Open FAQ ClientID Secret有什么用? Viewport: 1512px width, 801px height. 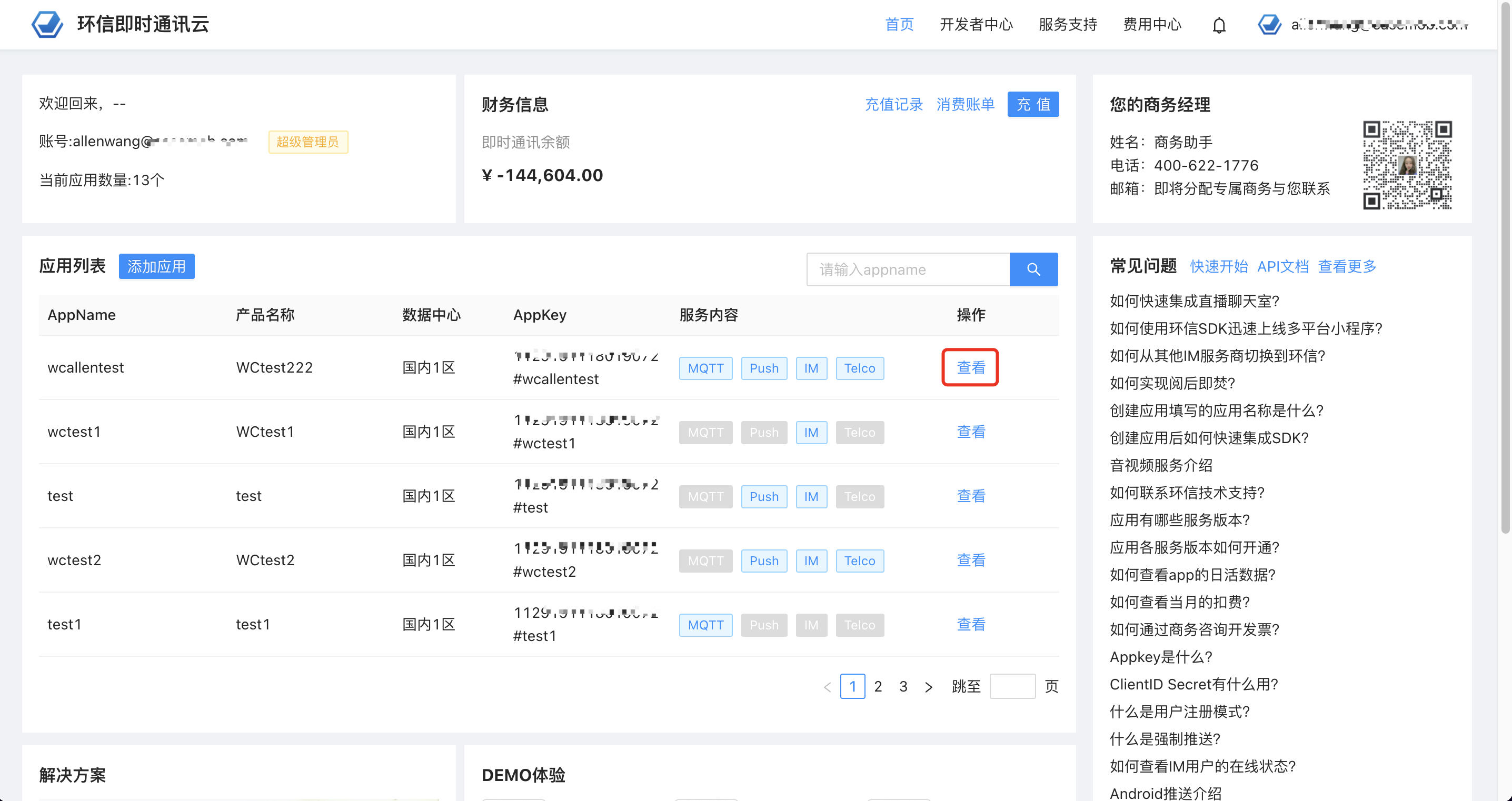1194,685
